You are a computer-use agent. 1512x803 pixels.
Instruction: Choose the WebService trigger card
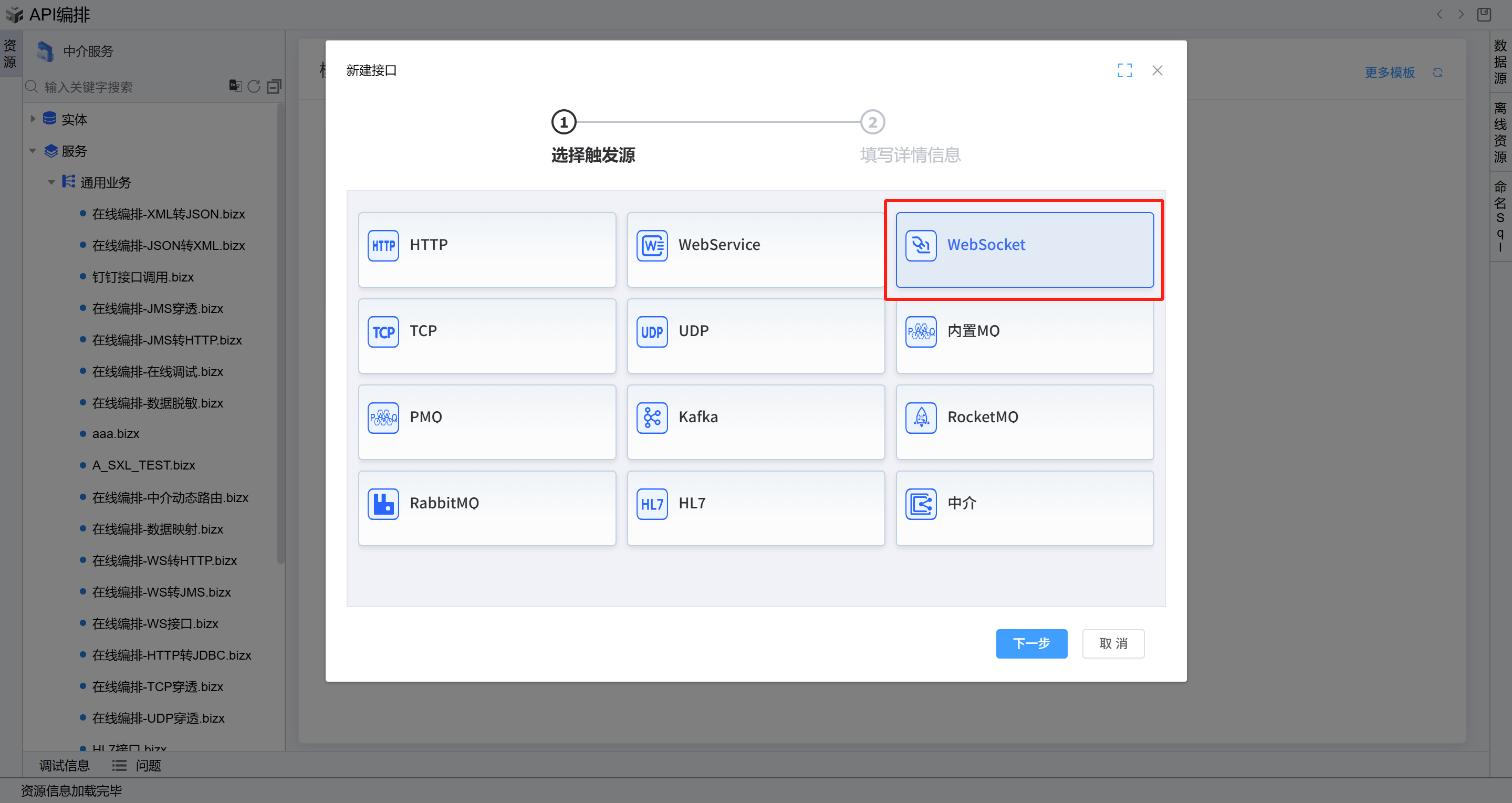click(755, 249)
